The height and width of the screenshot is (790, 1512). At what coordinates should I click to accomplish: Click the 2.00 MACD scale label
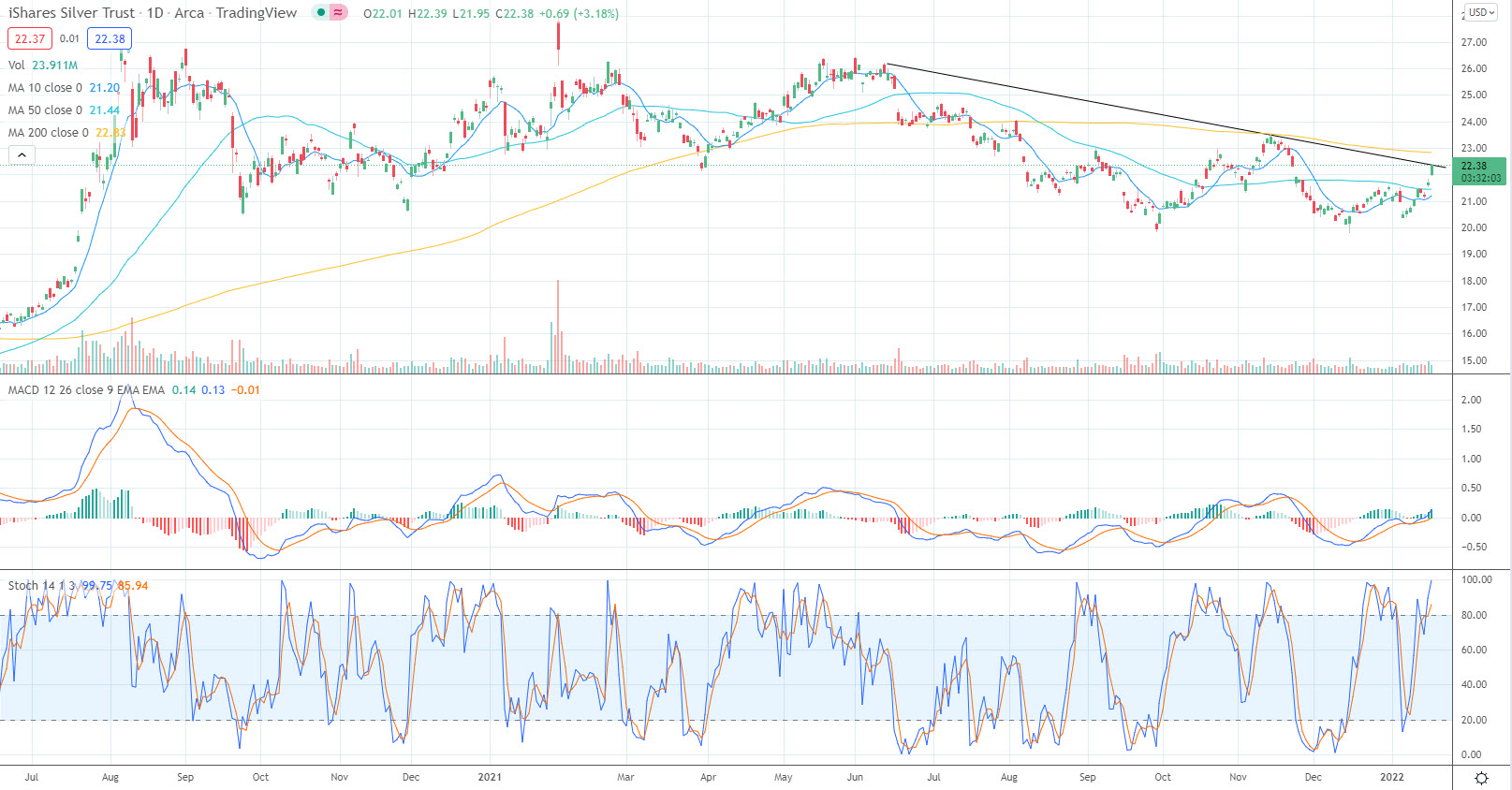coord(1472,400)
